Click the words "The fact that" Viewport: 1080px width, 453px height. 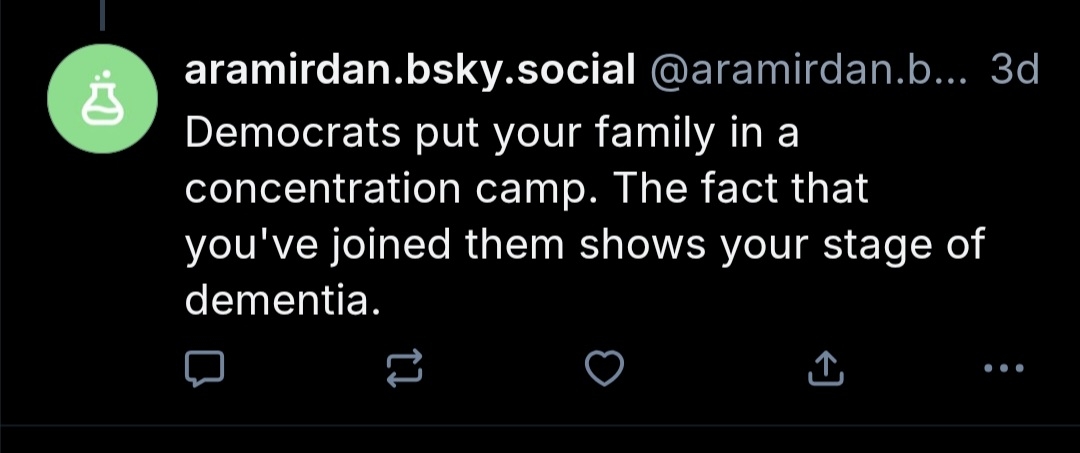click(x=742, y=189)
